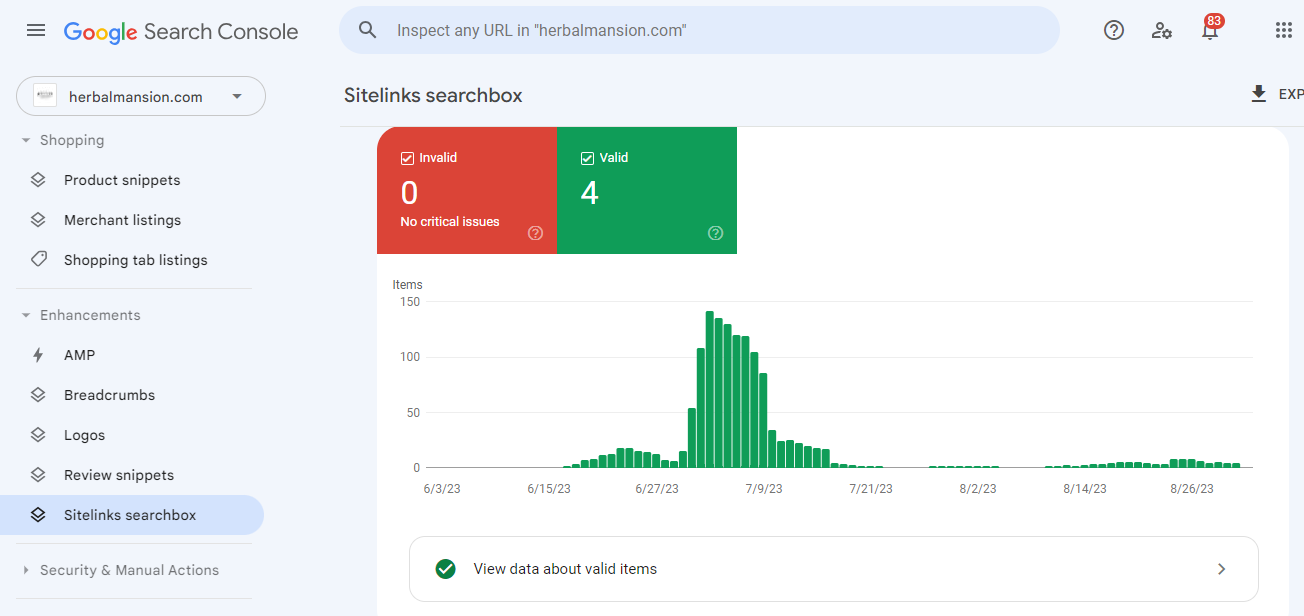Toggle the Valid checkbox

587,158
